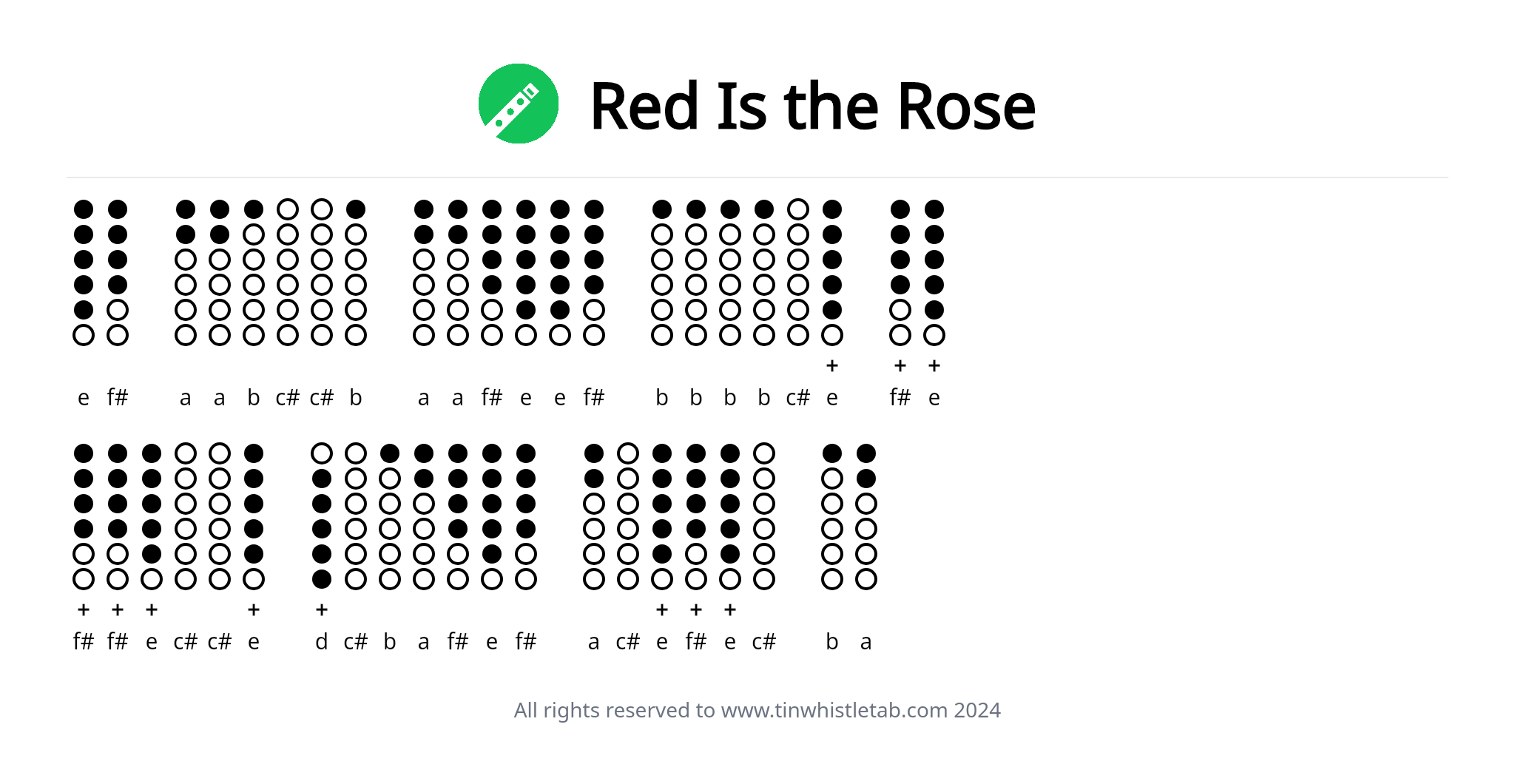The image size is (1515, 784).
Task: Click the horizontal divider below the title
Action: [757, 178]
